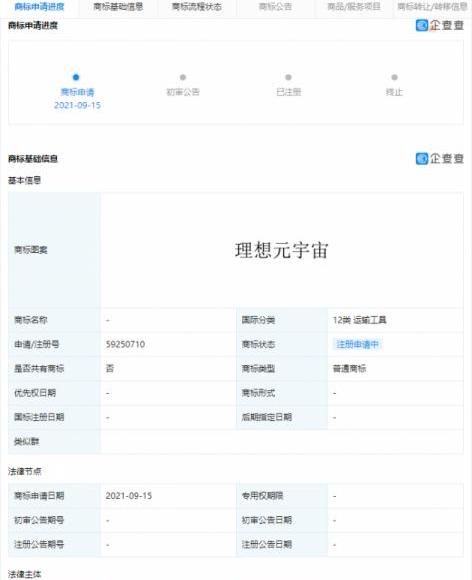Click the 商标申请进度 section heading
This screenshot has height=580, width=472.
(33, 26)
